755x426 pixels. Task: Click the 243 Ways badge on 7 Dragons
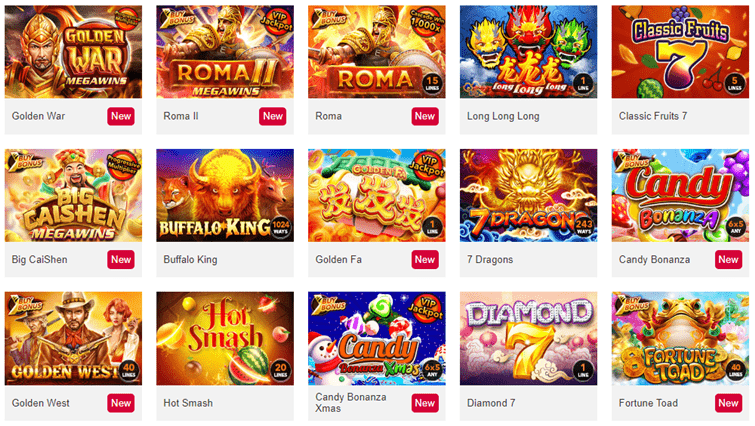point(584,227)
